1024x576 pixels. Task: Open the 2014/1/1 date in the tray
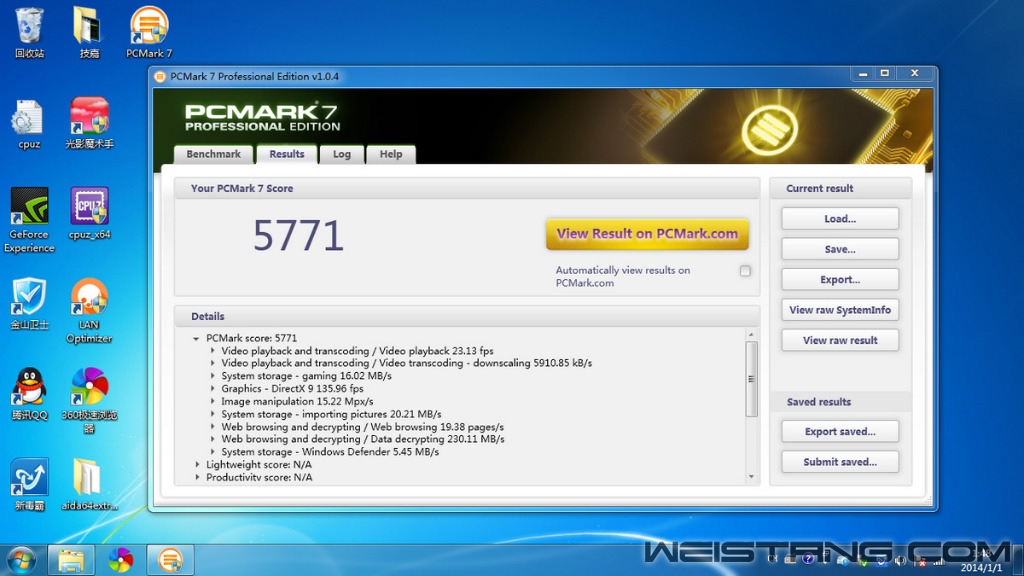coord(981,568)
